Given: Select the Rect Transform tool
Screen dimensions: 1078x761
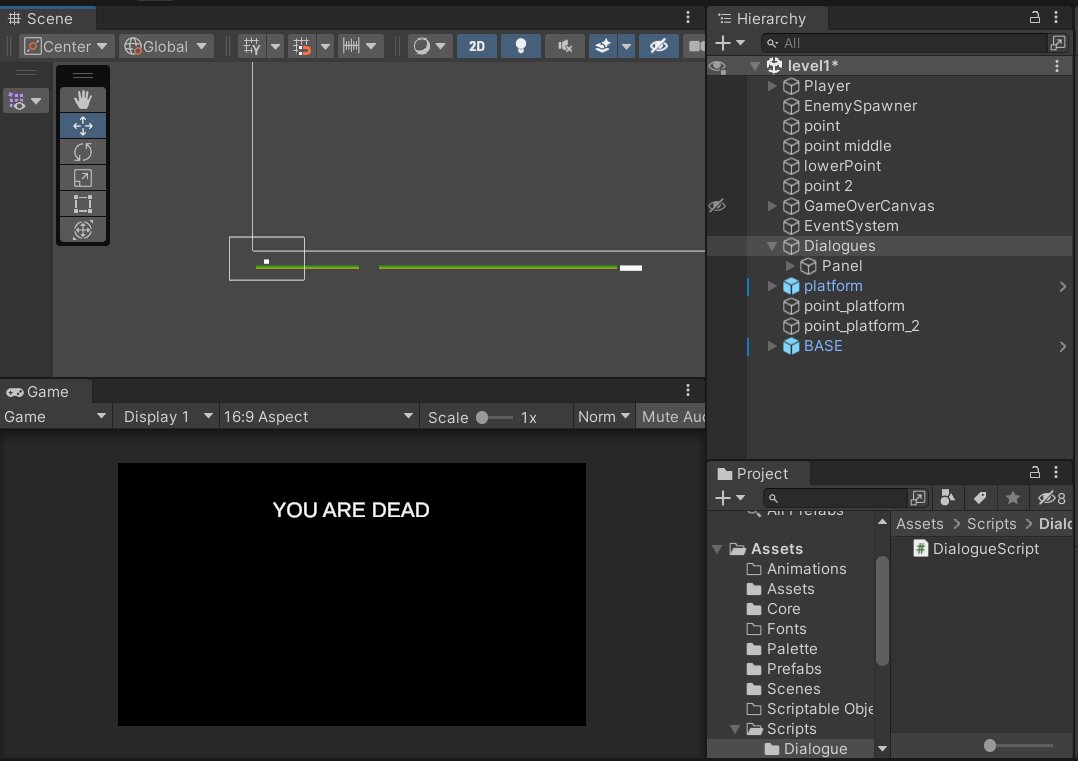Looking at the screenshot, I should (x=83, y=204).
